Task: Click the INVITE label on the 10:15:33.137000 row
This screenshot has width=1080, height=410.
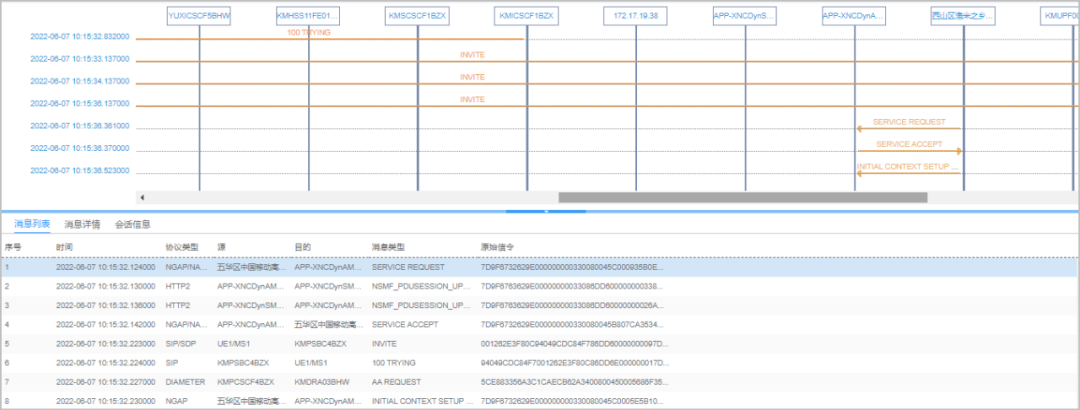Action: coord(472,55)
